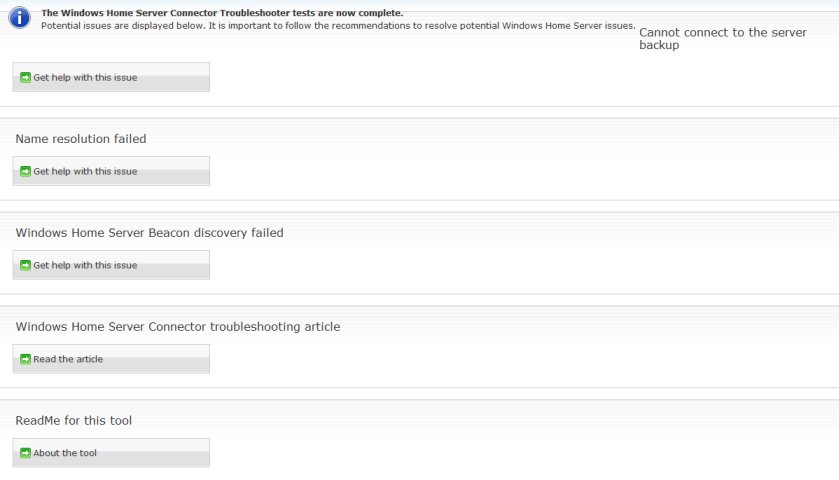Click green arrow icon beside About the tool

click(25, 453)
